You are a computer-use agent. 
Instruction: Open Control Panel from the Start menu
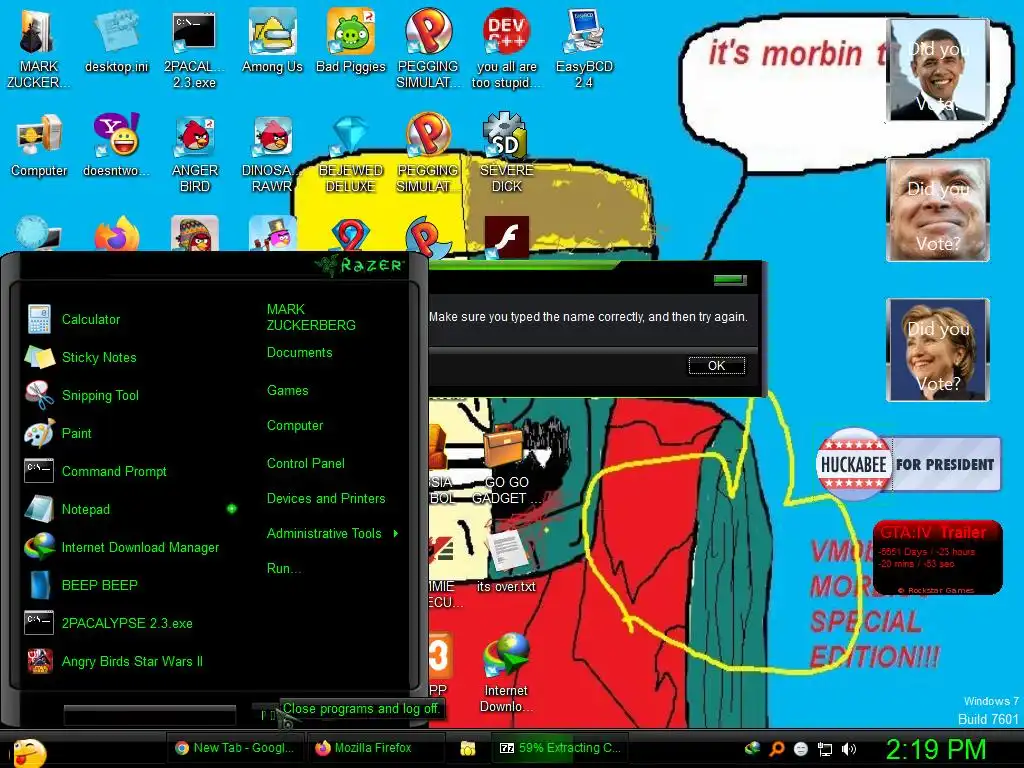pyautogui.click(x=306, y=464)
